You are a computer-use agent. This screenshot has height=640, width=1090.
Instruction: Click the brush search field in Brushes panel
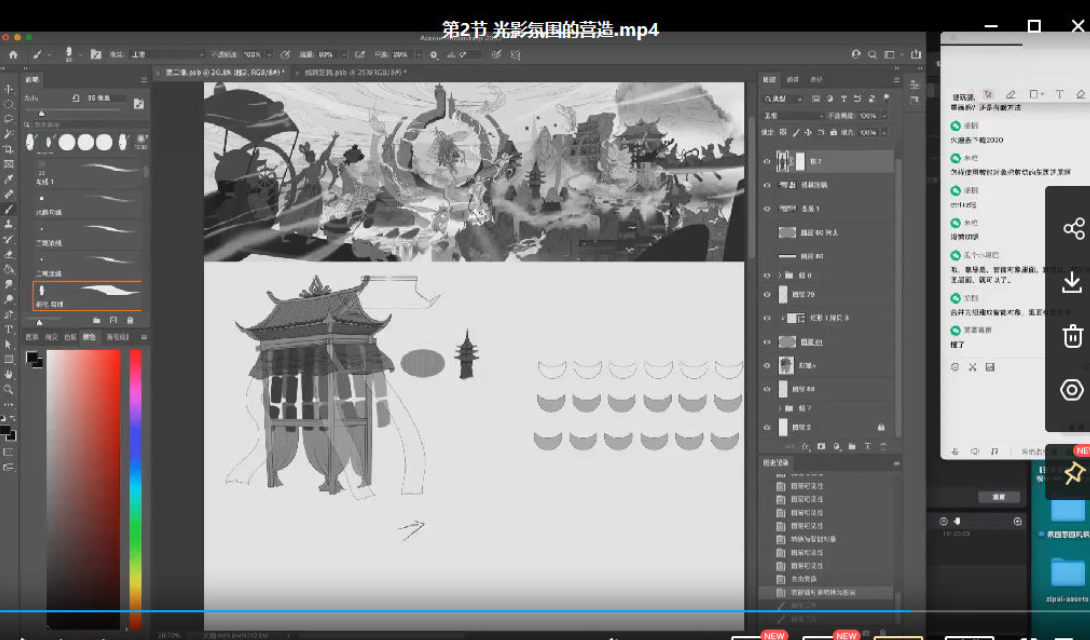coord(86,124)
